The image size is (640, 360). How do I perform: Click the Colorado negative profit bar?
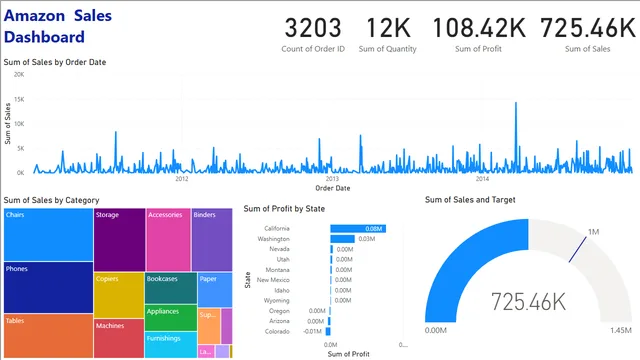[328, 331]
